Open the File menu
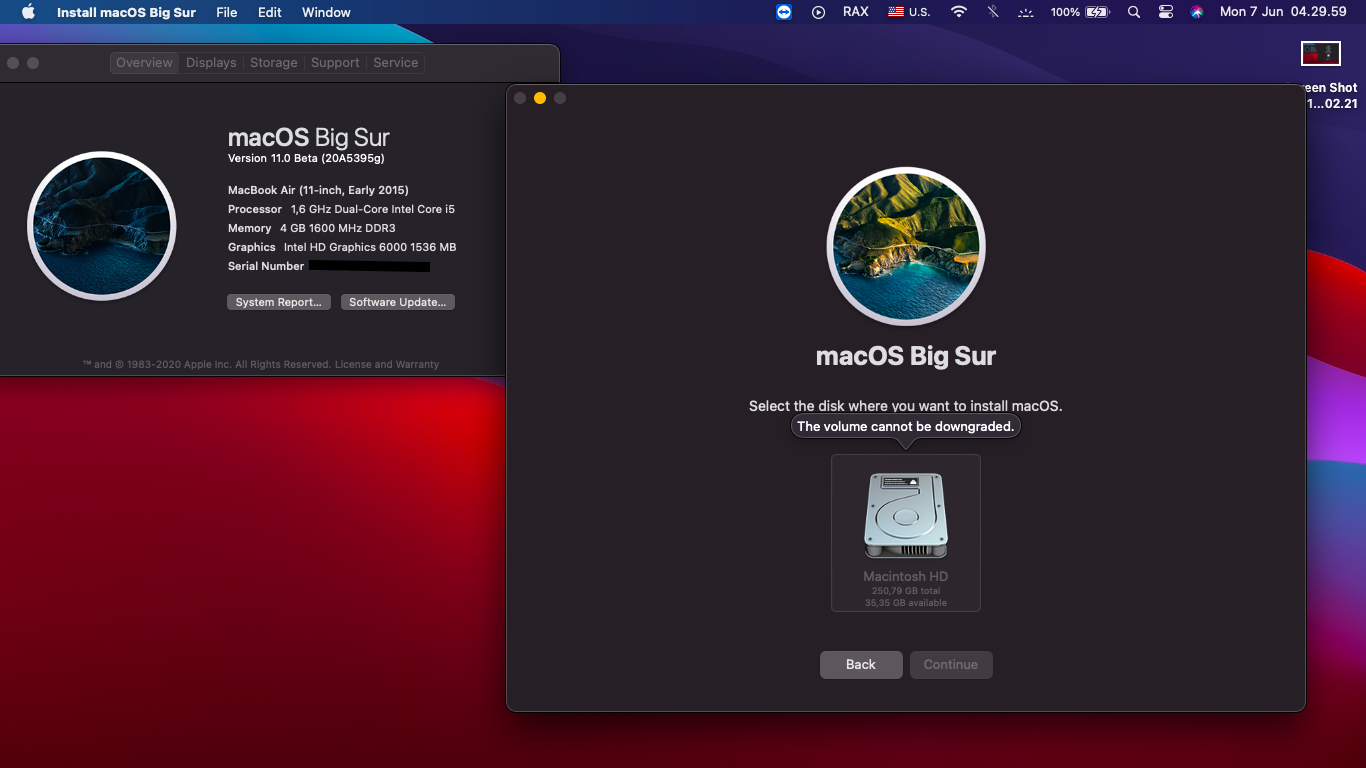 point(227,12)
